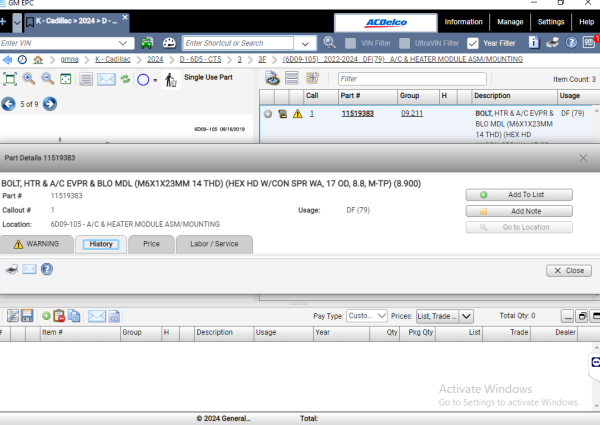Save the parts list with floppy icon
600x425 pixels.
coord(27,316)
